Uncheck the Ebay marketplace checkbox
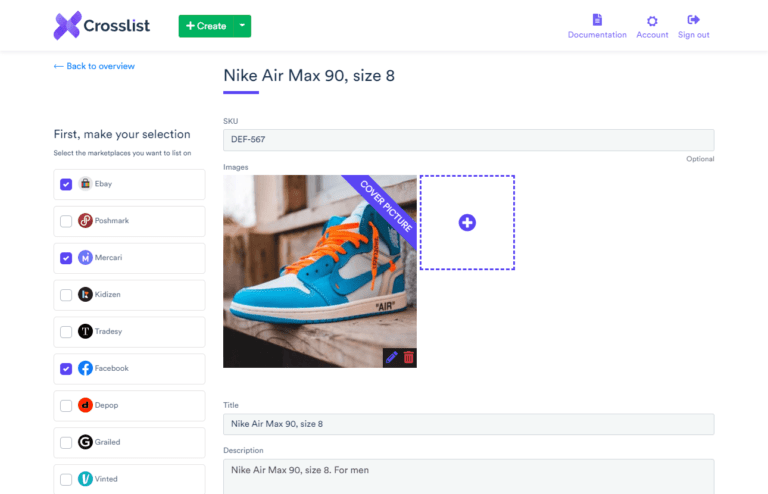The height and width of the screenshot is (494, 768). [x=66, y=184]
